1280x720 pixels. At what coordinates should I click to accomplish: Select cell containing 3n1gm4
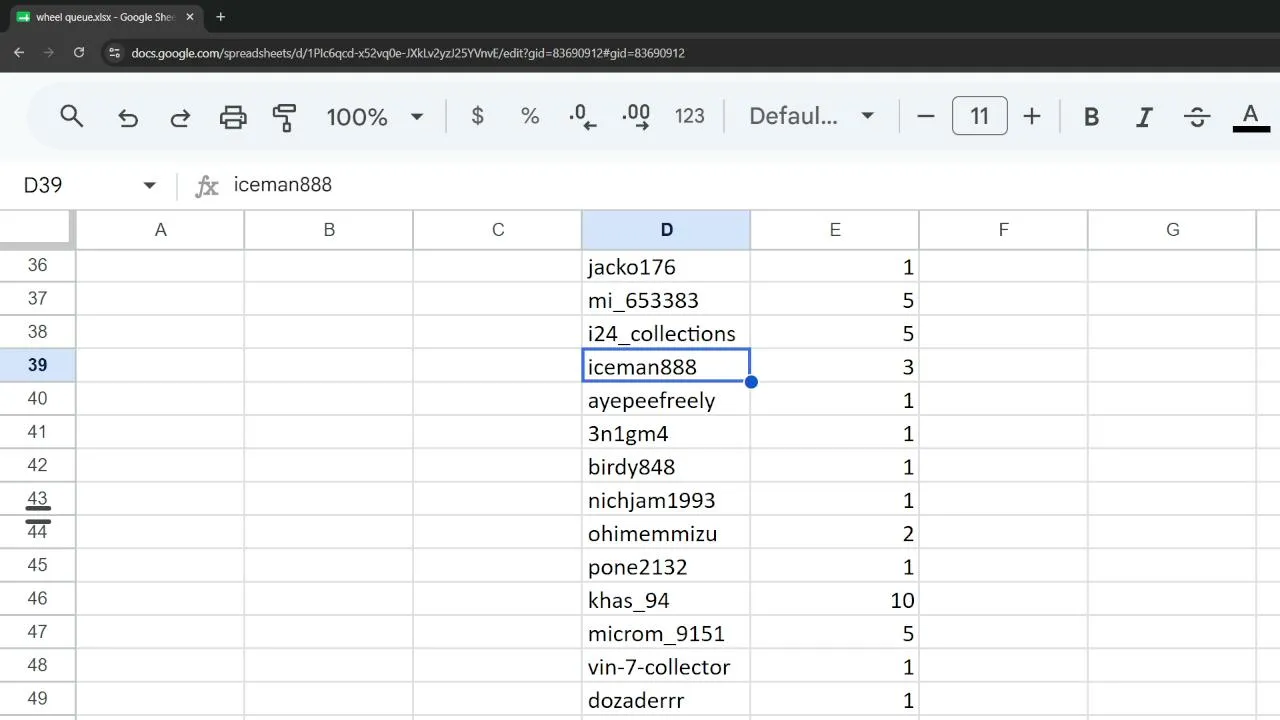[x=666, y=433]
